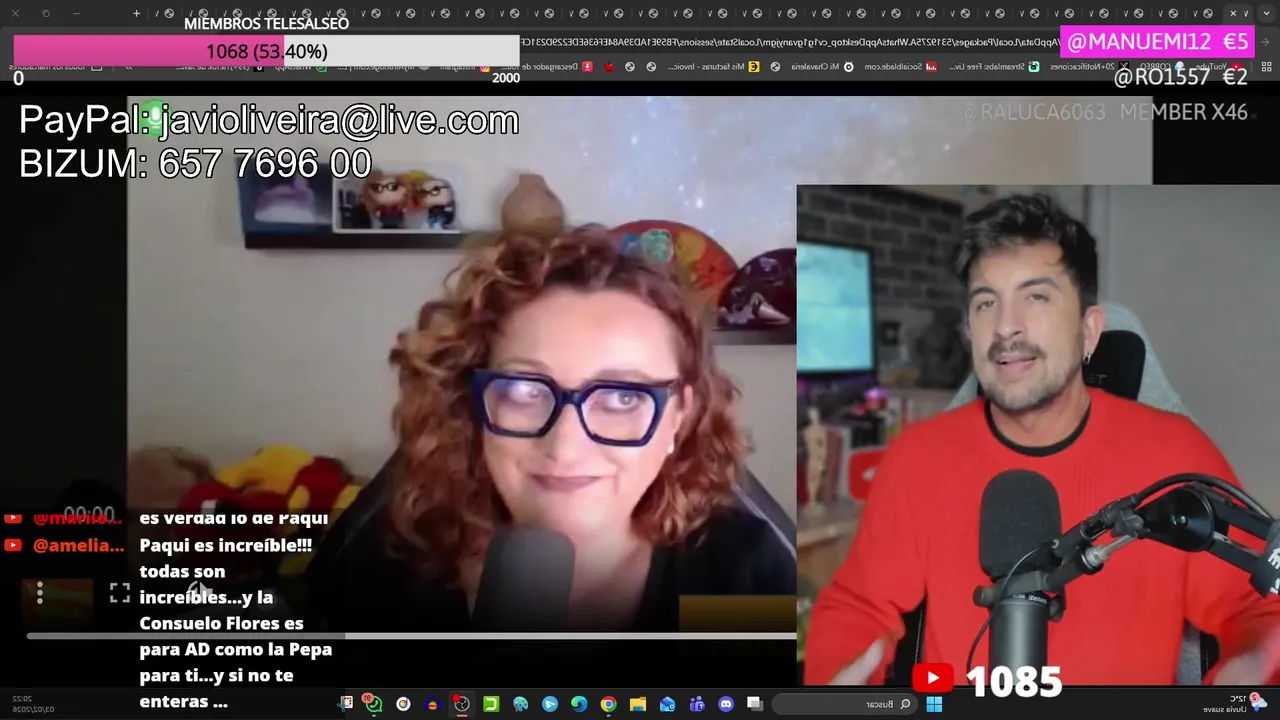Open the taskbar clock showing 20:22
Screen dimensions: 1280x720
[x=33, y=704]
